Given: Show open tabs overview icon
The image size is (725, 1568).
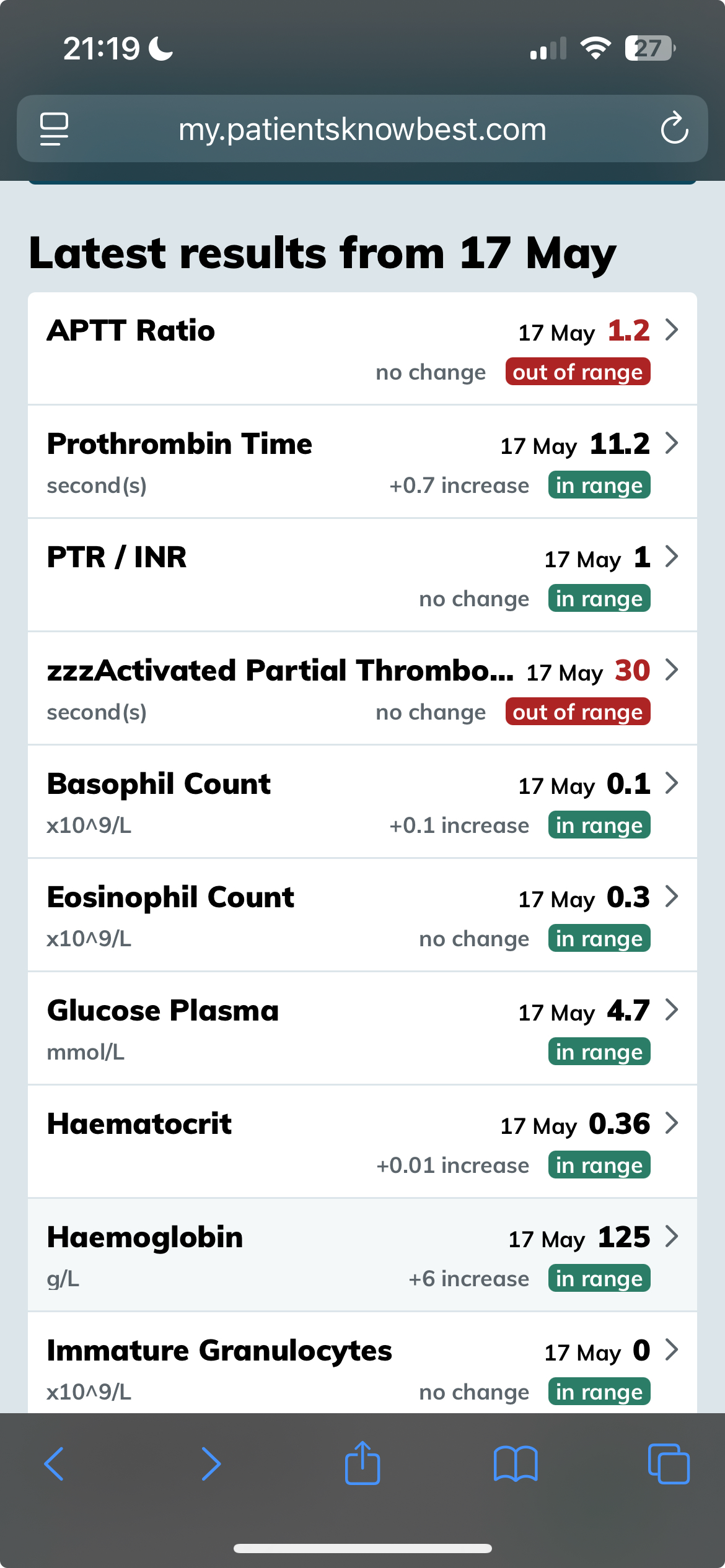Looking at the screenshot, I should pos(668,1464).
